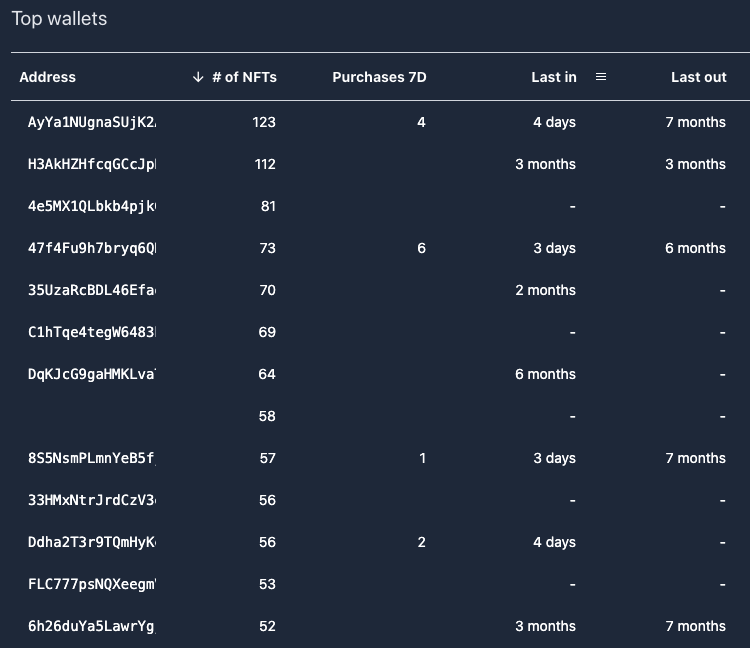The image size is (750, 648).
Task: Select the 70 NFT count cell
Action: click(267, 290)
